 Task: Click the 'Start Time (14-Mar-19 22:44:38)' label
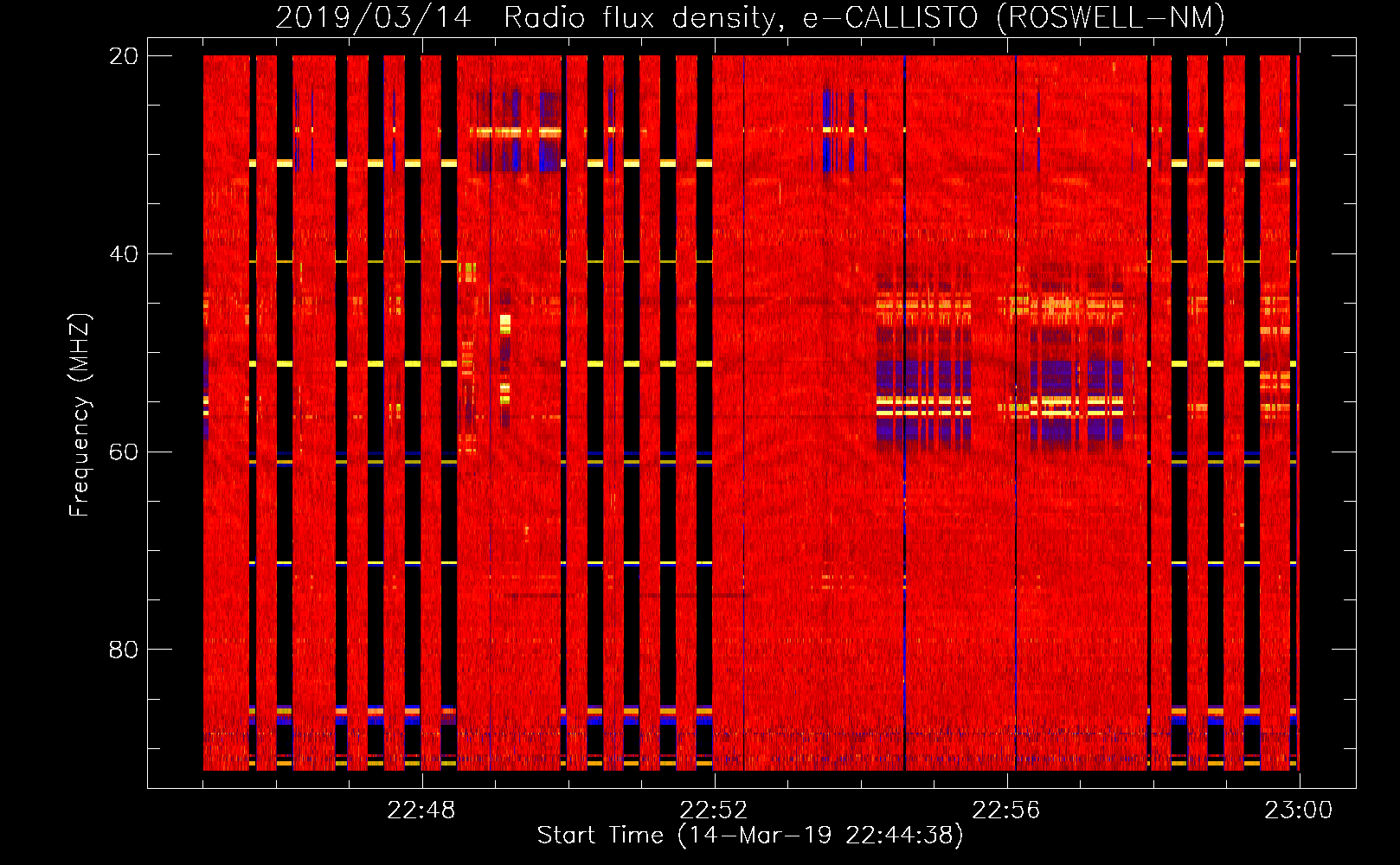click(x=750, y=836)
